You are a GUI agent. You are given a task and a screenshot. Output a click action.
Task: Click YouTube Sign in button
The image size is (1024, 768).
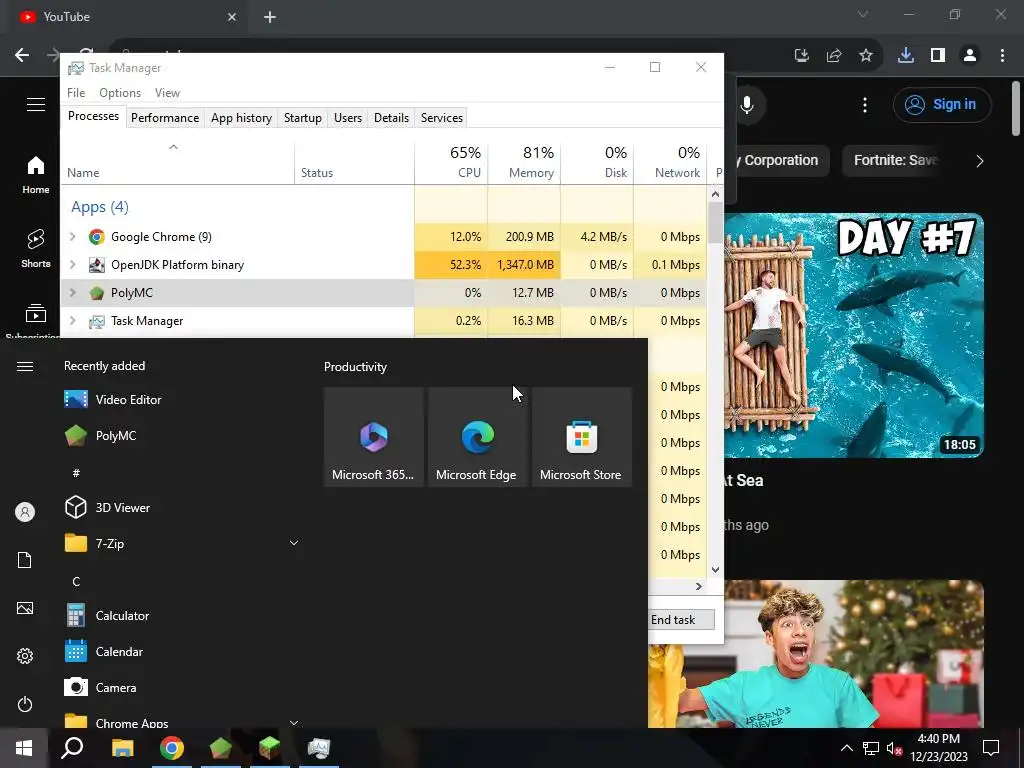(942, 104)
